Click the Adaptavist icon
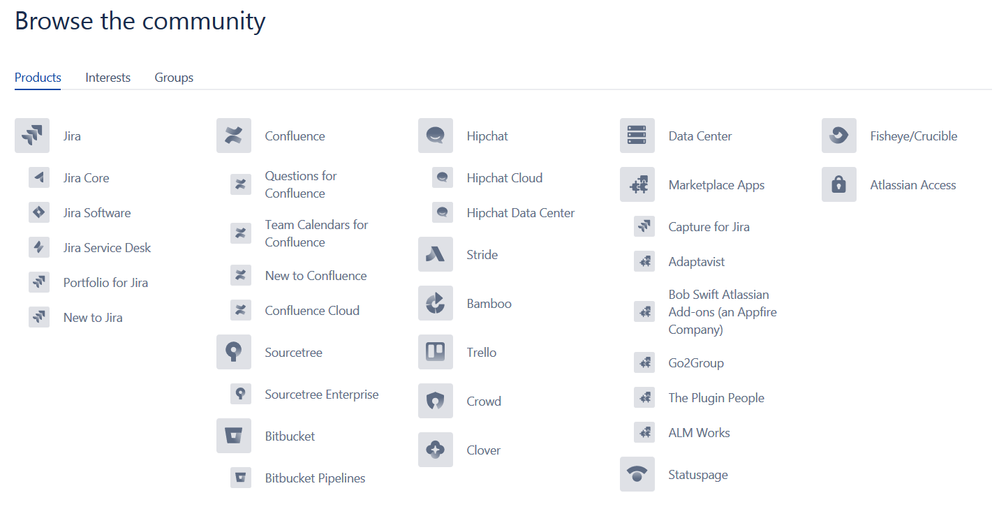 point(644,261)
